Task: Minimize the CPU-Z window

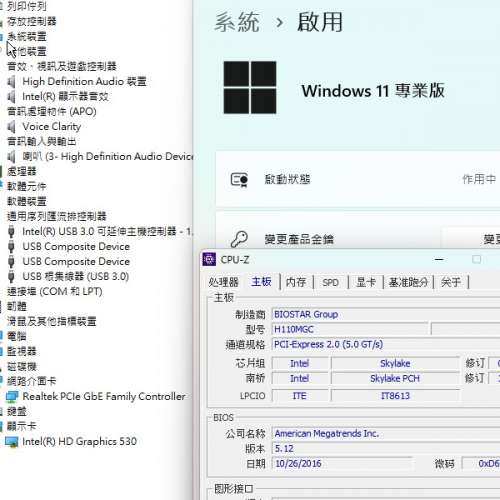Action: (439, 259)
